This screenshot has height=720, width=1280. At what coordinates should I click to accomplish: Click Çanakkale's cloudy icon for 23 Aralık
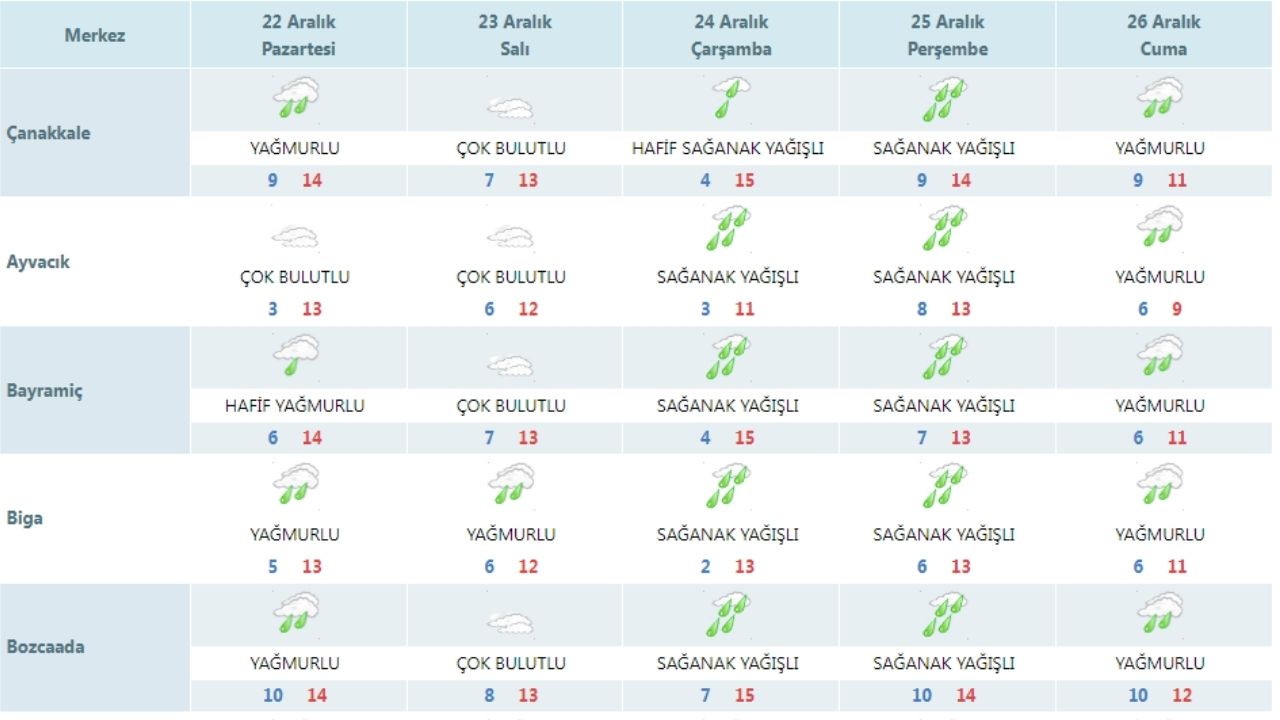pos(510,107)
